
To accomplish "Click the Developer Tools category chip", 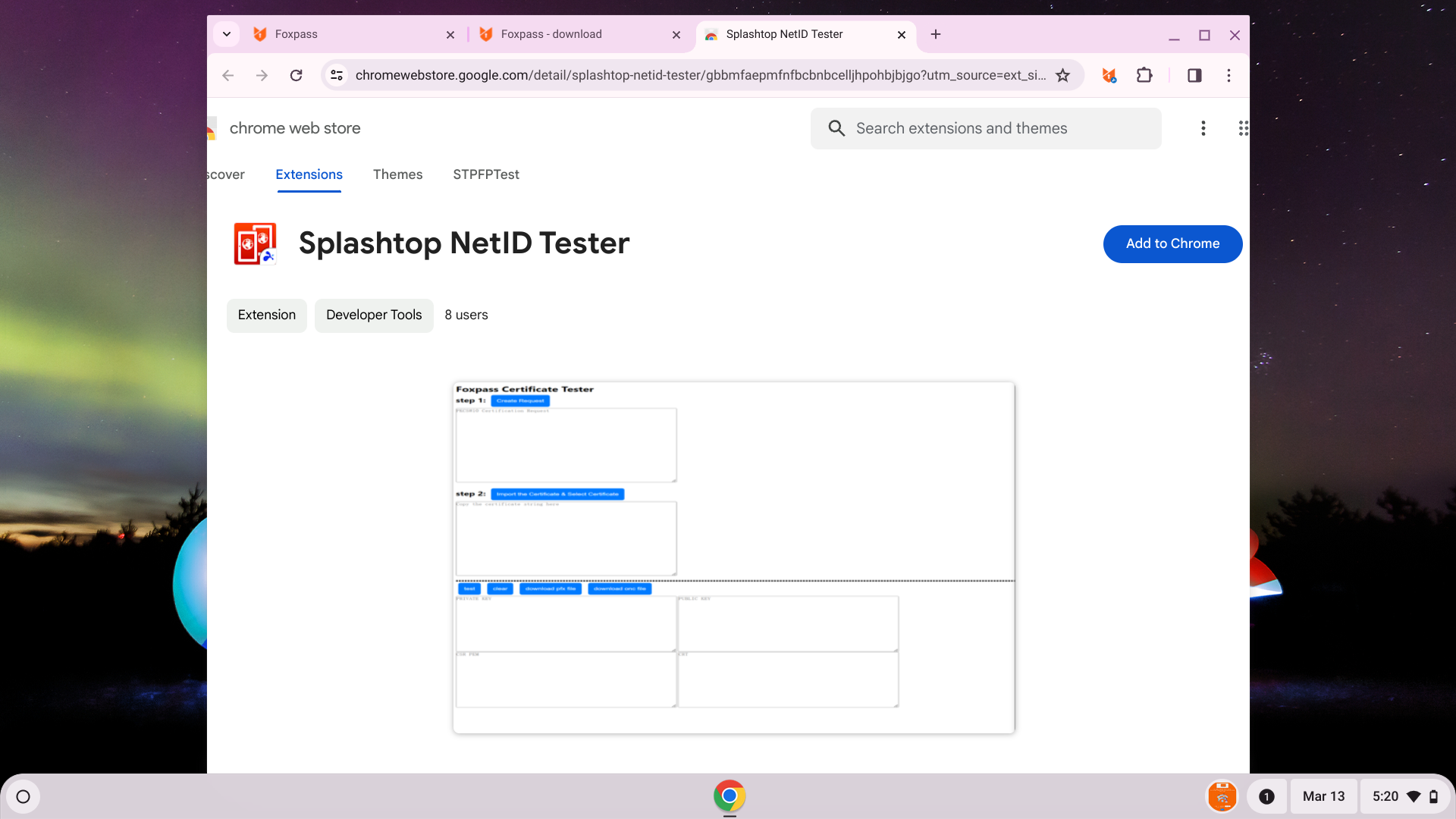I will 374,315.
